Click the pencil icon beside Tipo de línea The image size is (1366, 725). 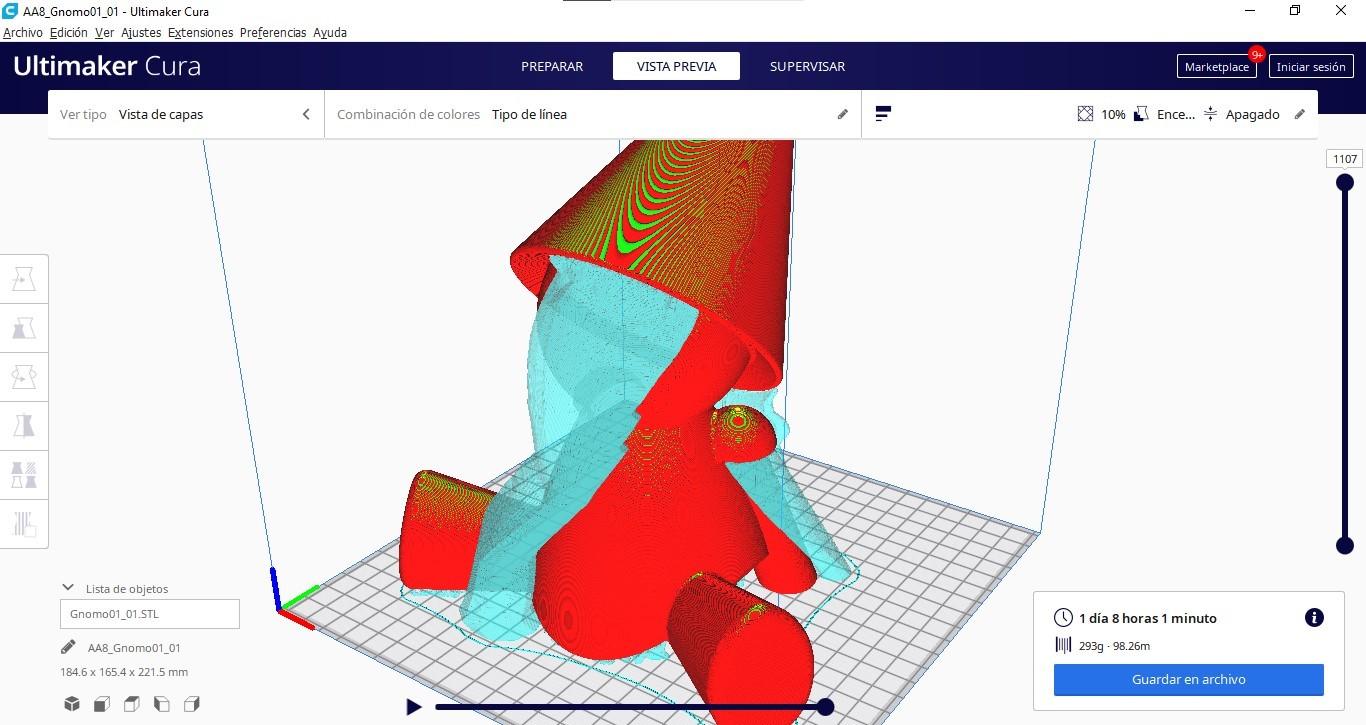[x=843, y=114]
